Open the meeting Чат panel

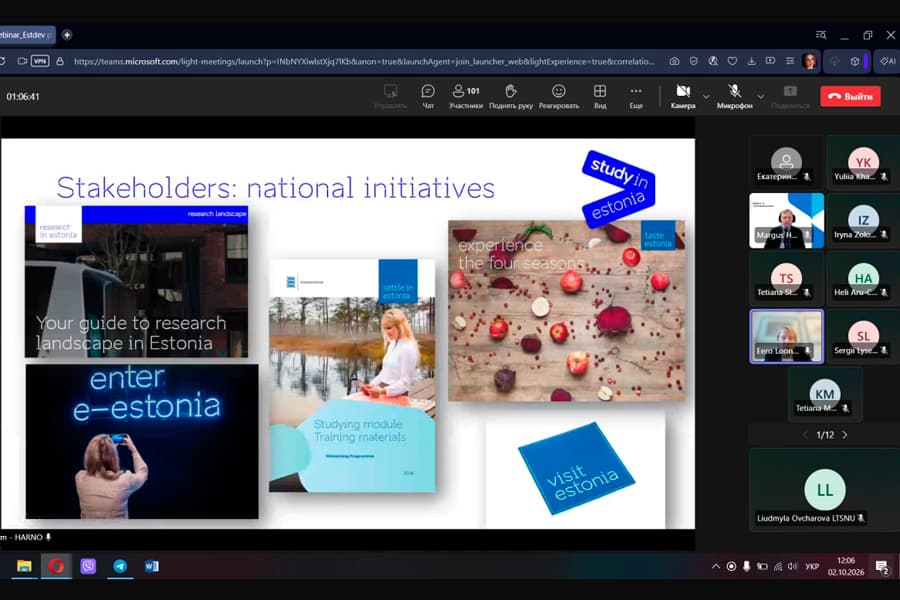pos(428,96)
